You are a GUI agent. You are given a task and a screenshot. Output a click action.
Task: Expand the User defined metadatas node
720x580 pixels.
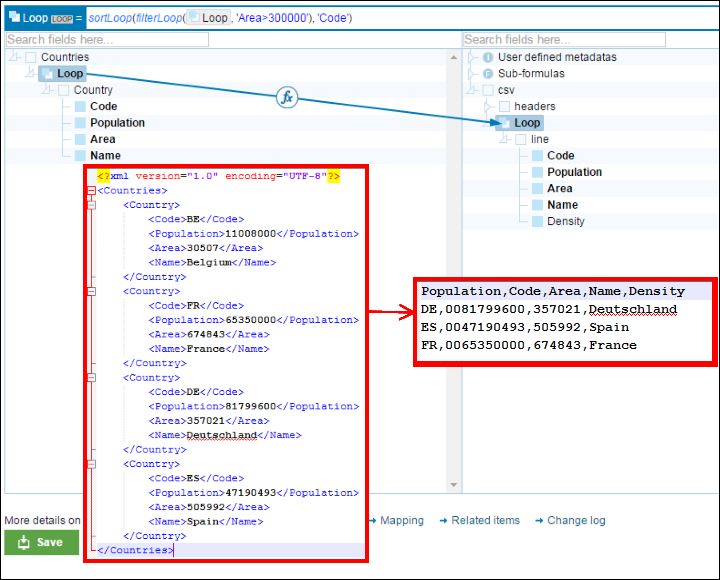(x=472, y=57)
